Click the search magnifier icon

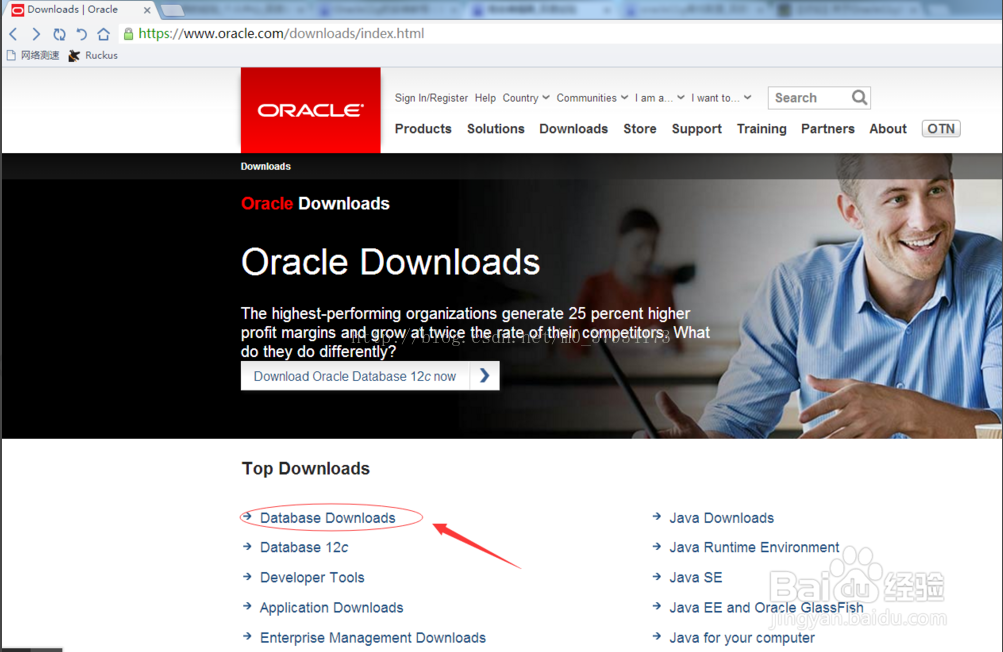click(x=859, y=97)
